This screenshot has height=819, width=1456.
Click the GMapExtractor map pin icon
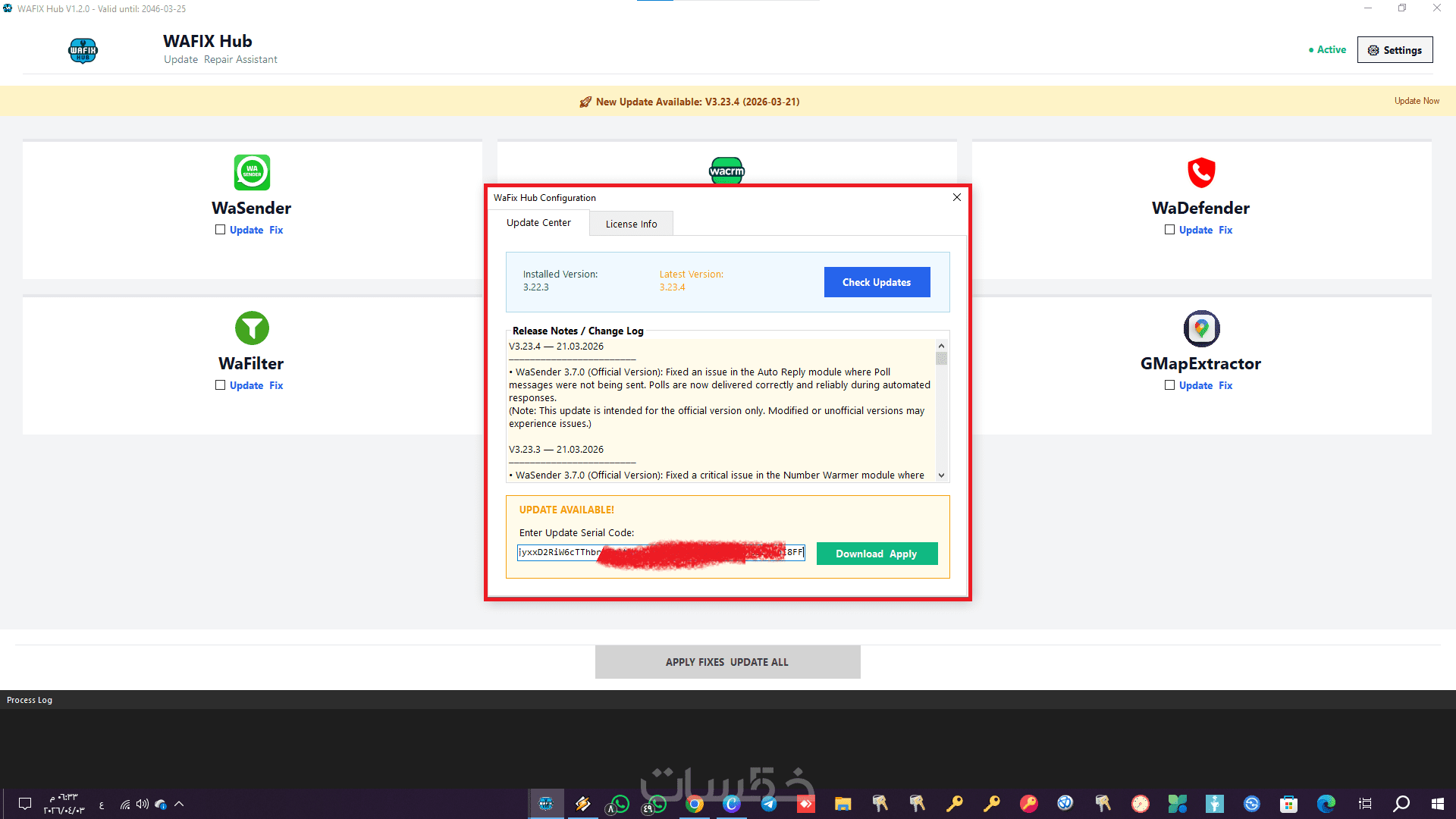1201,328
